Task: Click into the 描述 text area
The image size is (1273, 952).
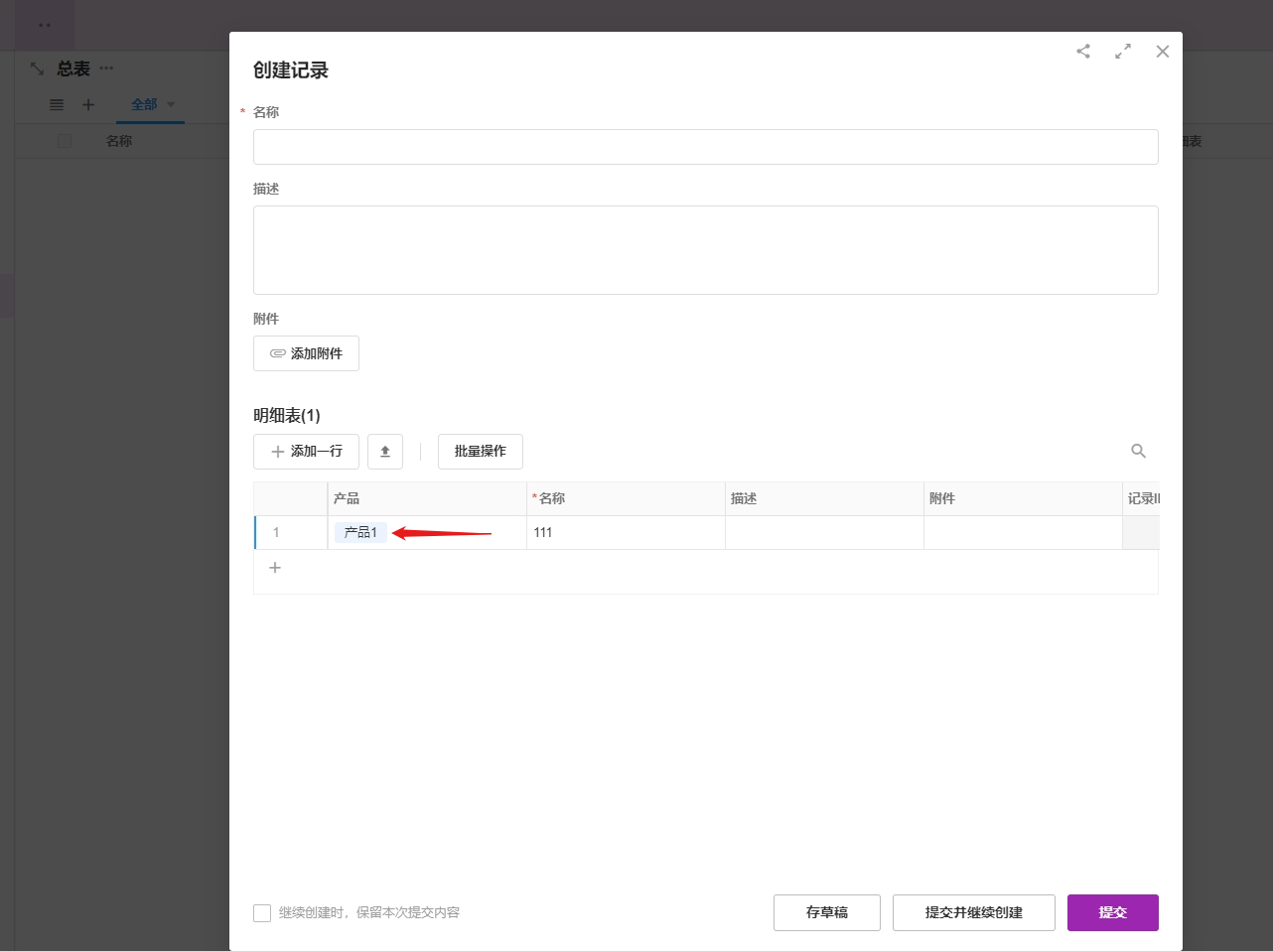Action: [x=705, y=250]
